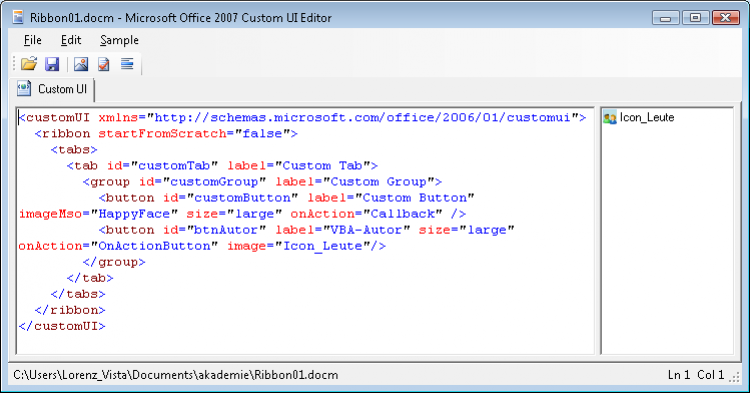Select the Icon_Leute image icon
The width and height of the screenshot is (750, 393).
pos(610,118)
